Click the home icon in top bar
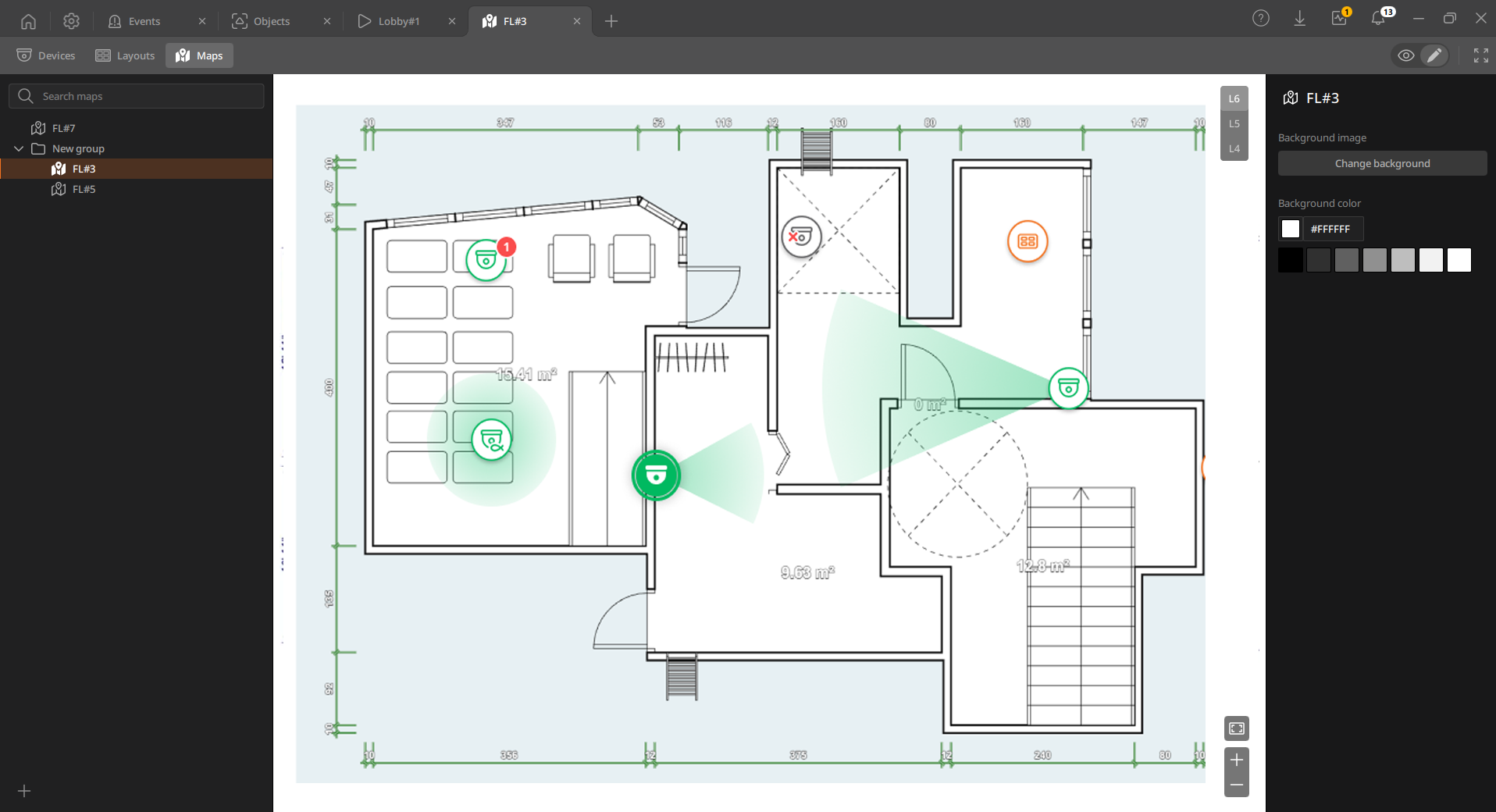The image size is (1496, 812). tap(28, 21)
